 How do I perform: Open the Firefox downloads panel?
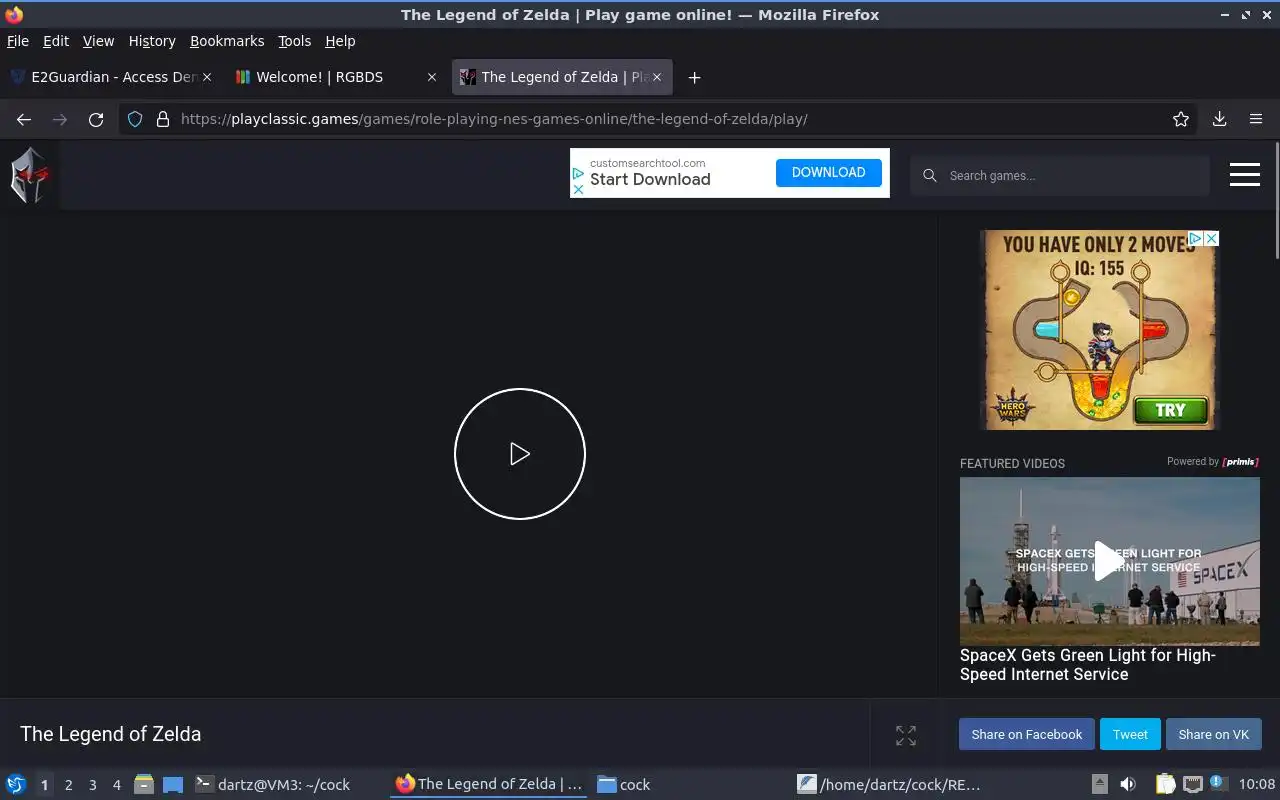tap(1220, 119)
